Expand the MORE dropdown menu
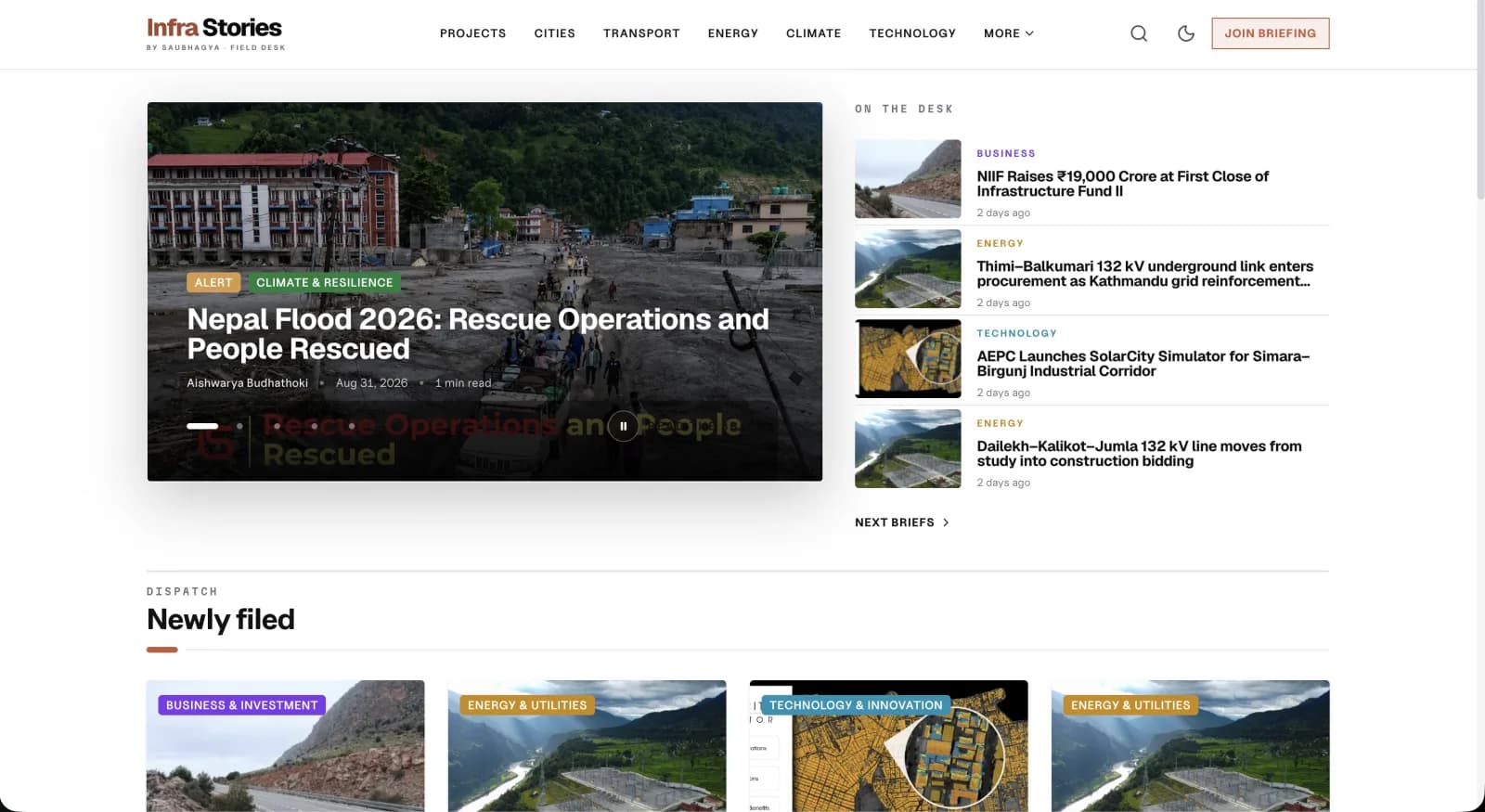This screenshot has height=812, width=1485. (x=1009, y=33)
